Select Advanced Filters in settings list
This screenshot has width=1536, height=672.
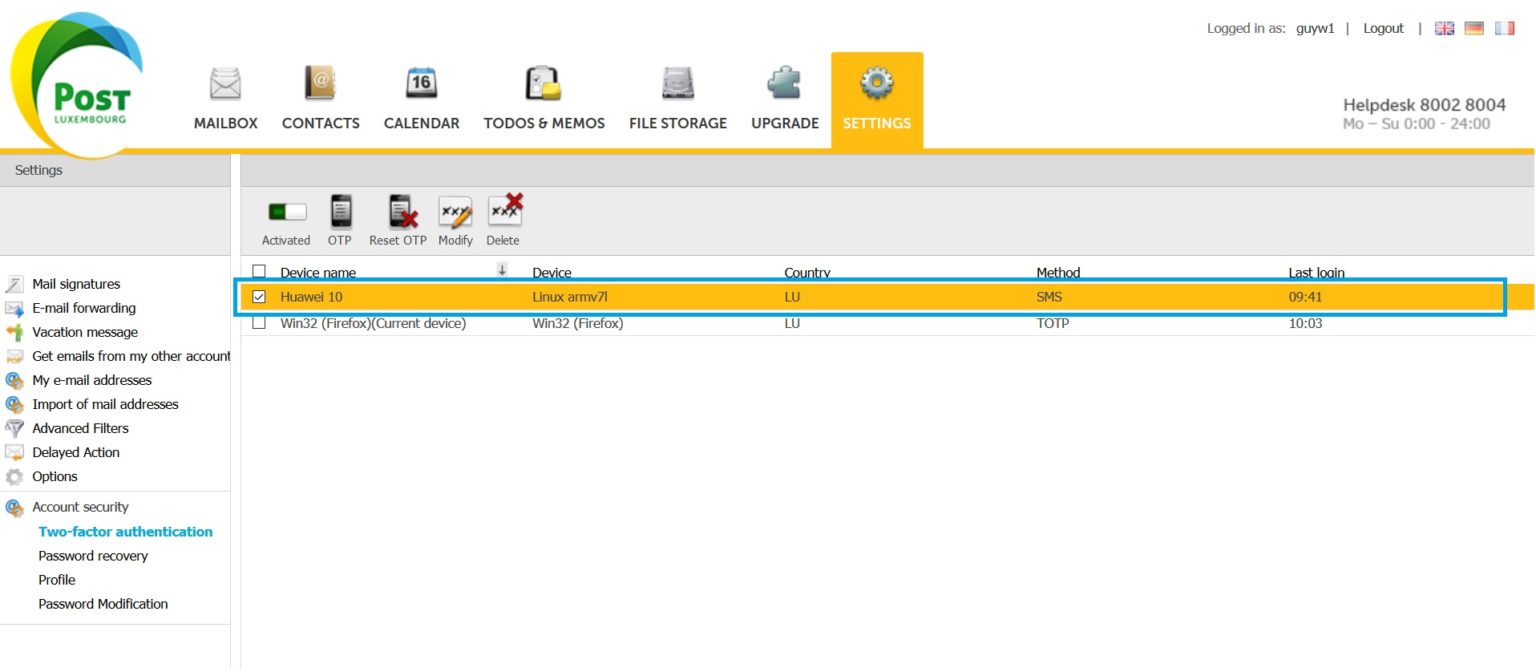click(x=80, y=428)
